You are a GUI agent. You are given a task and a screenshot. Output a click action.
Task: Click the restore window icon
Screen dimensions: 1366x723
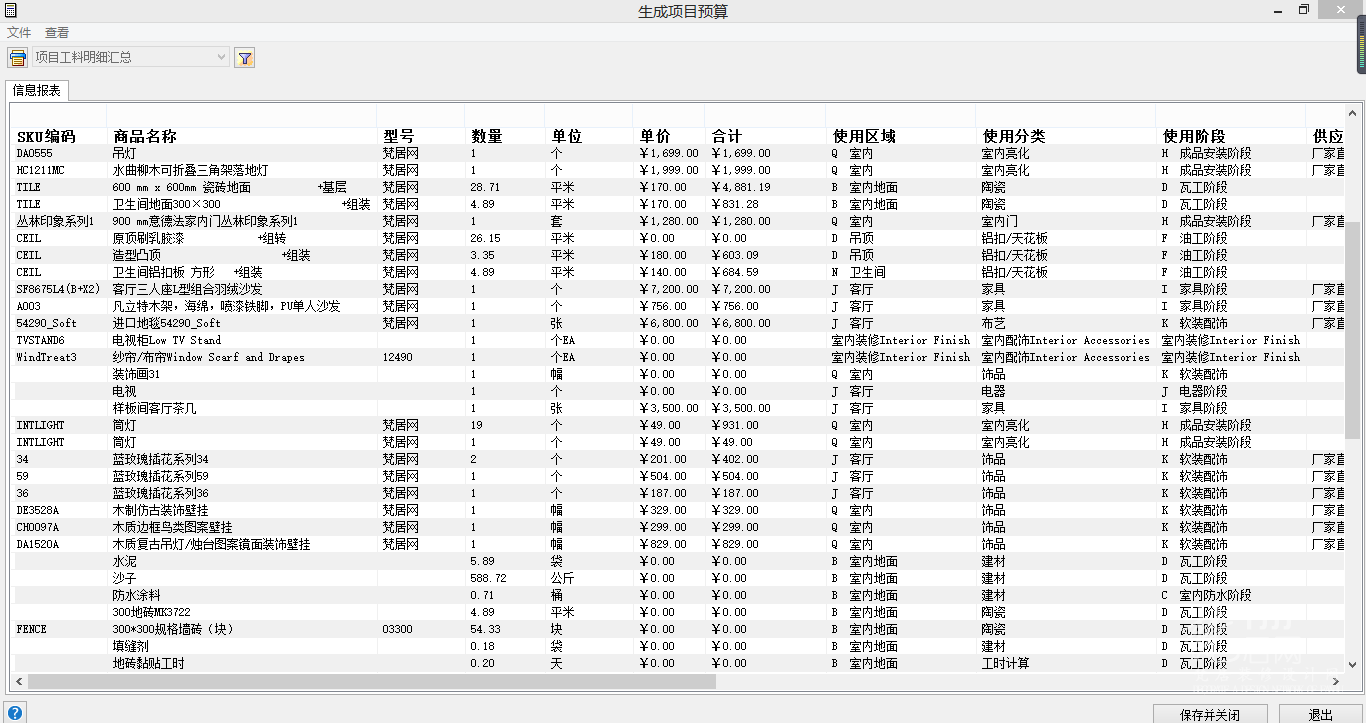[x=1304, y=10]
